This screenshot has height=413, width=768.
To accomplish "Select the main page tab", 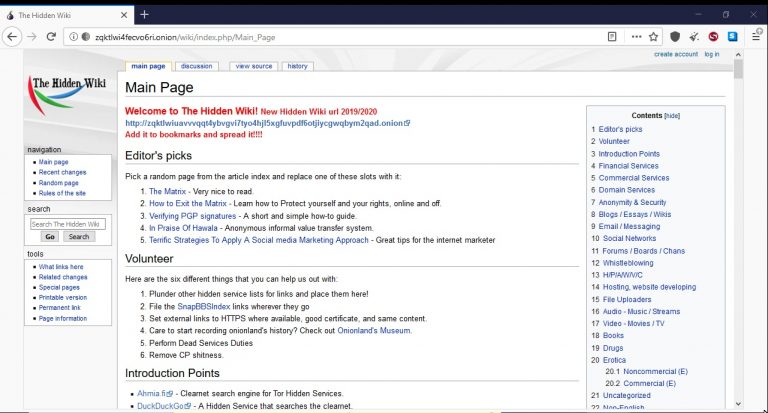I will click(148, 66).
